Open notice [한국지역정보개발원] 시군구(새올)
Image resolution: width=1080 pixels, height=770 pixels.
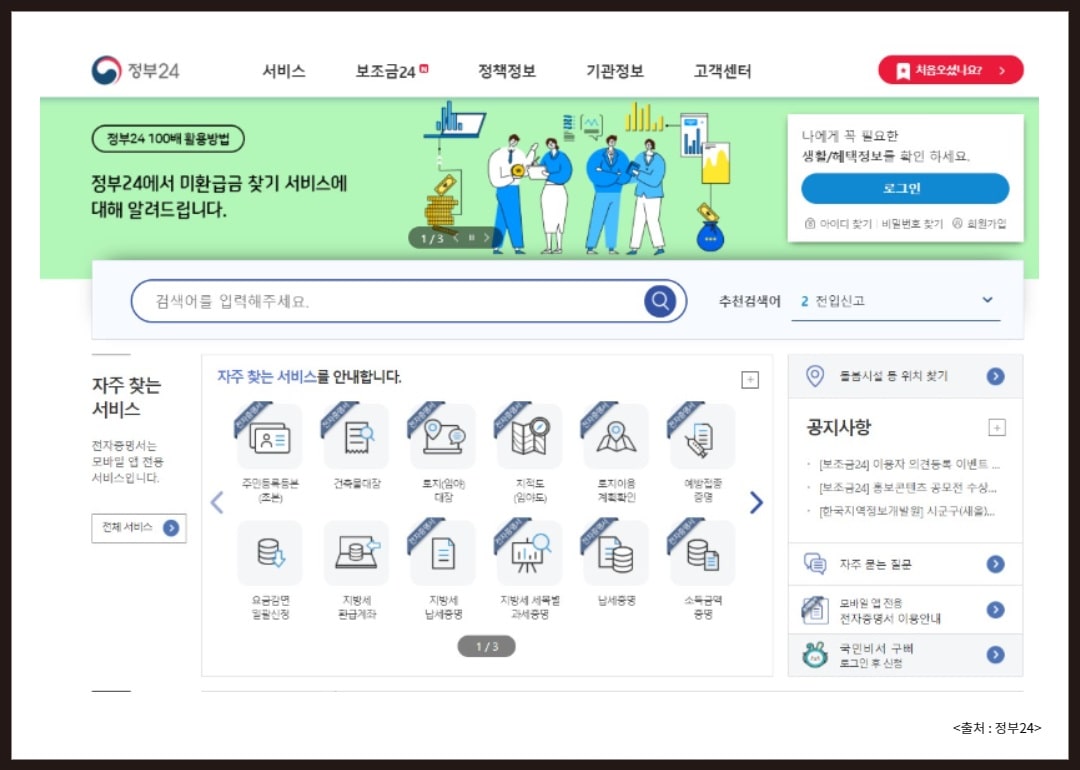click(906, 511)
